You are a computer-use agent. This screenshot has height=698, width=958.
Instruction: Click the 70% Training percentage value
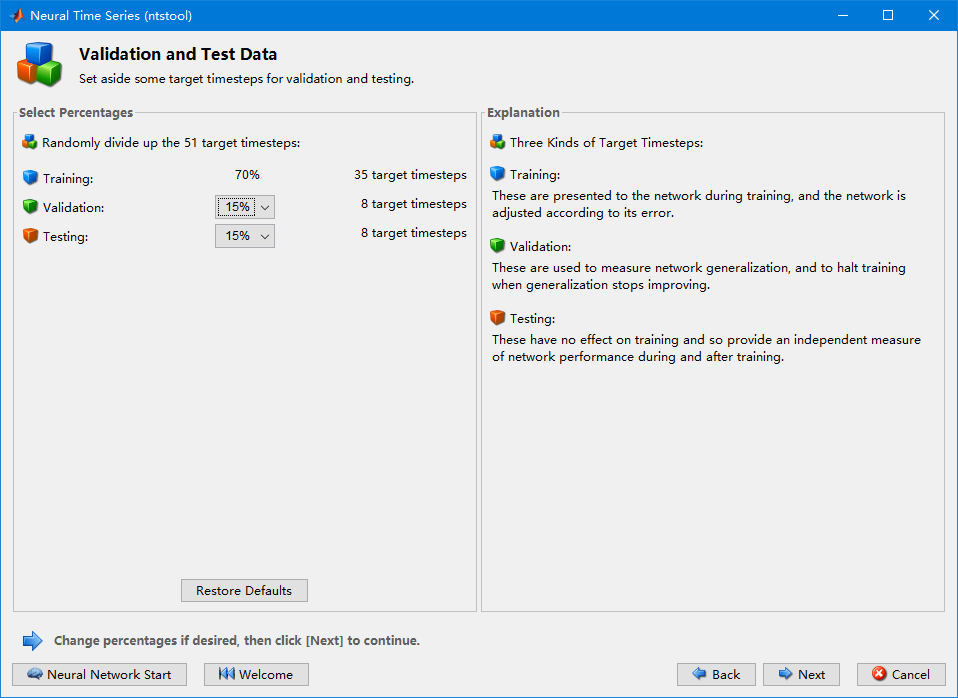(247, 175)
